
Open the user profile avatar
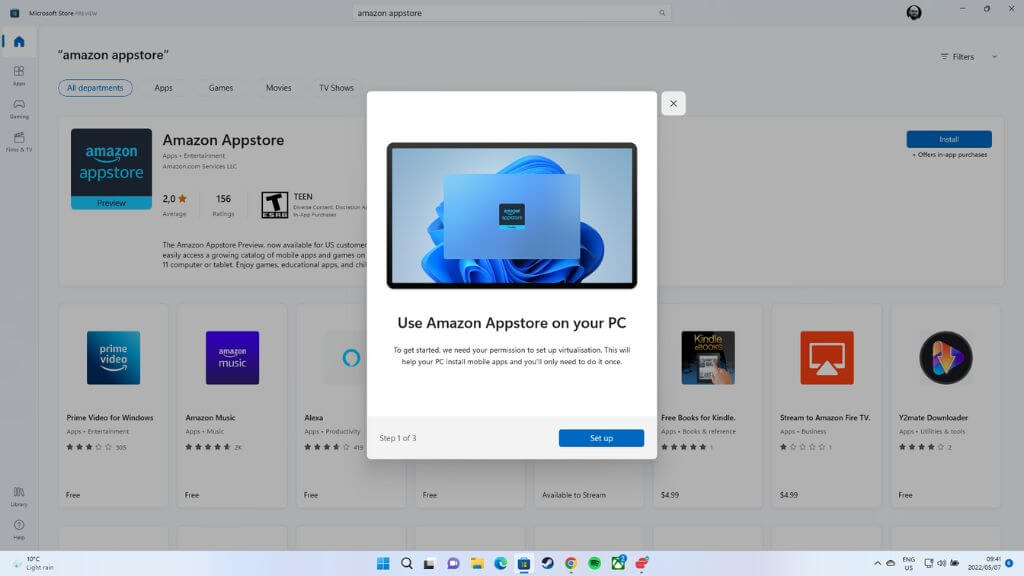tap(914, 12)
